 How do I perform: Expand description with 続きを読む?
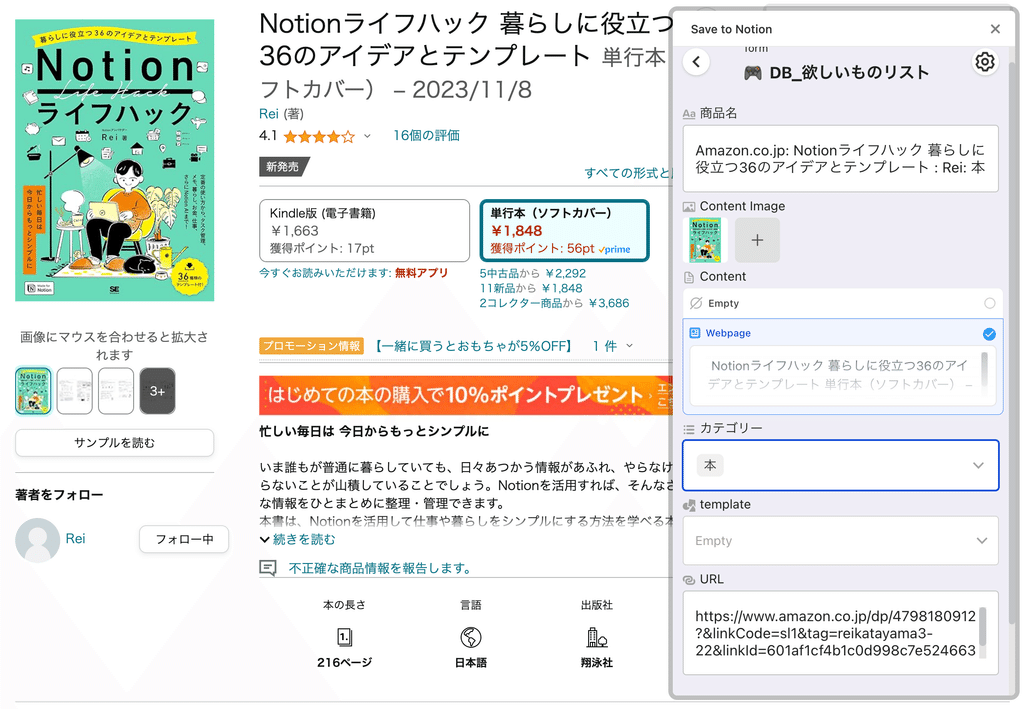click(297, 539)
